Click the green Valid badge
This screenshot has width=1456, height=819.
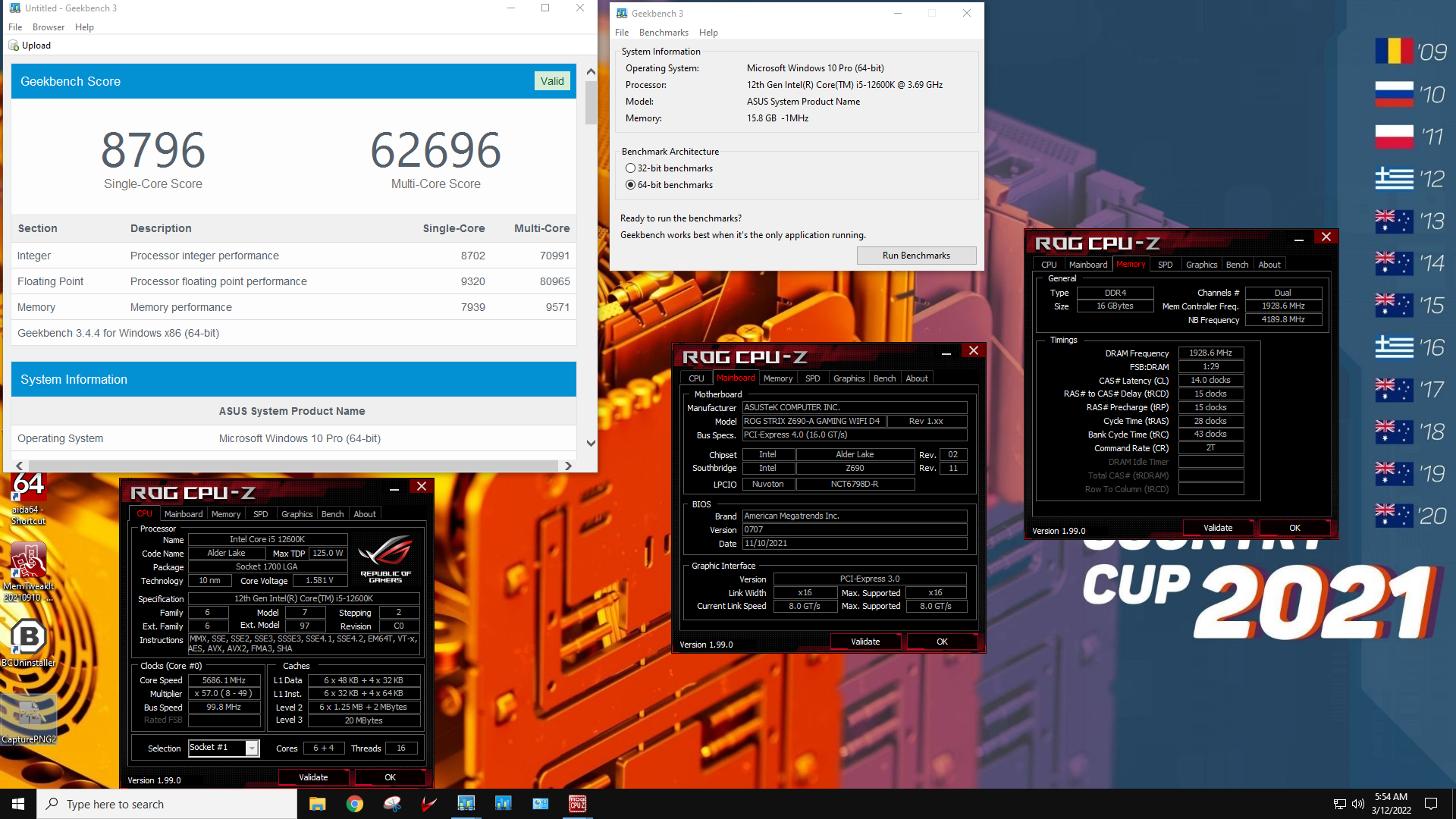tap(552, 81)
